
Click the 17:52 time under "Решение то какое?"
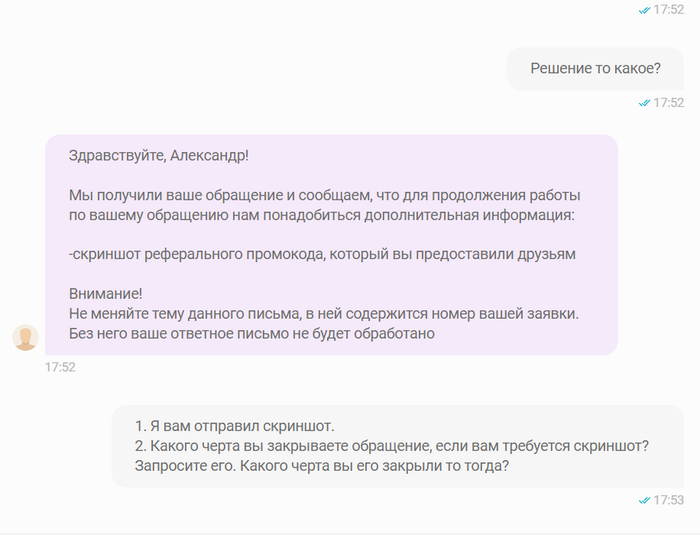668,102
